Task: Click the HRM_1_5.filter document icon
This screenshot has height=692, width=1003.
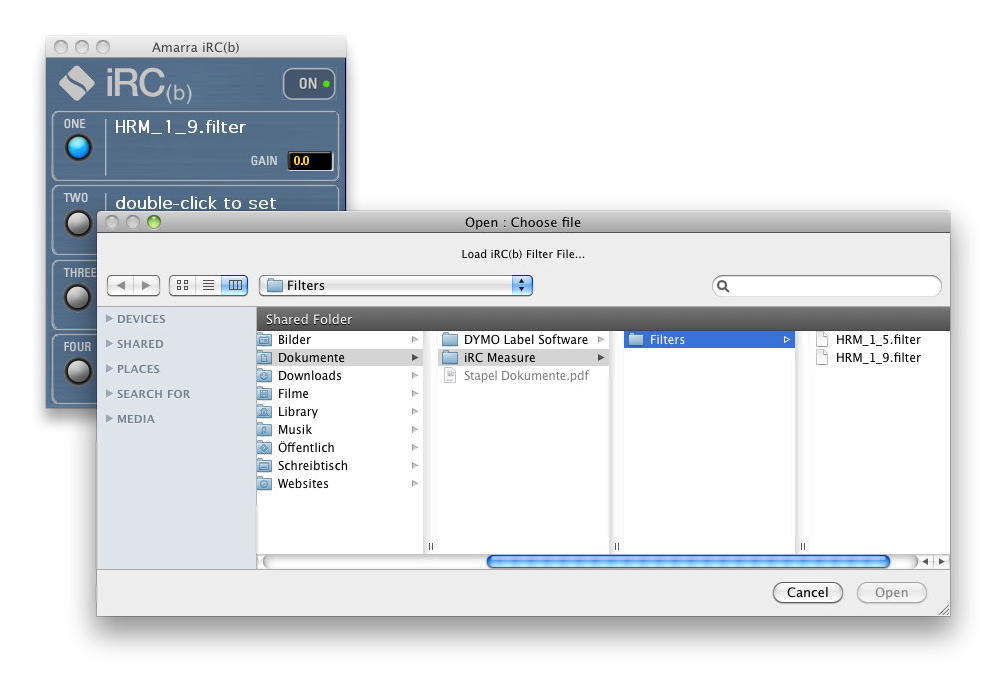Action: click(x=822, y=340)
